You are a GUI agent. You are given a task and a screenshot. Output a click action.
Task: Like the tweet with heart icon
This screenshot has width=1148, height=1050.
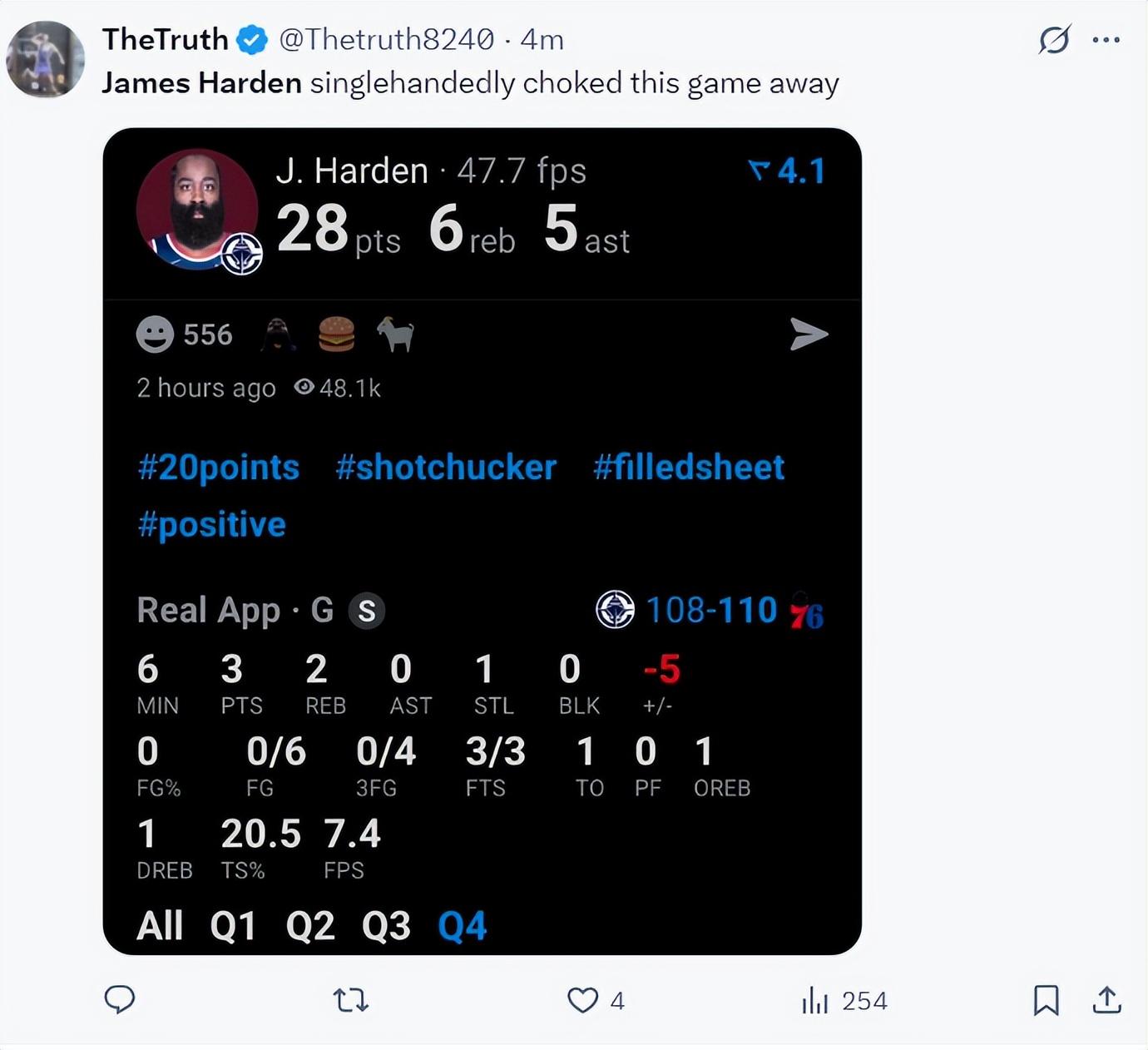click(583, 999)
